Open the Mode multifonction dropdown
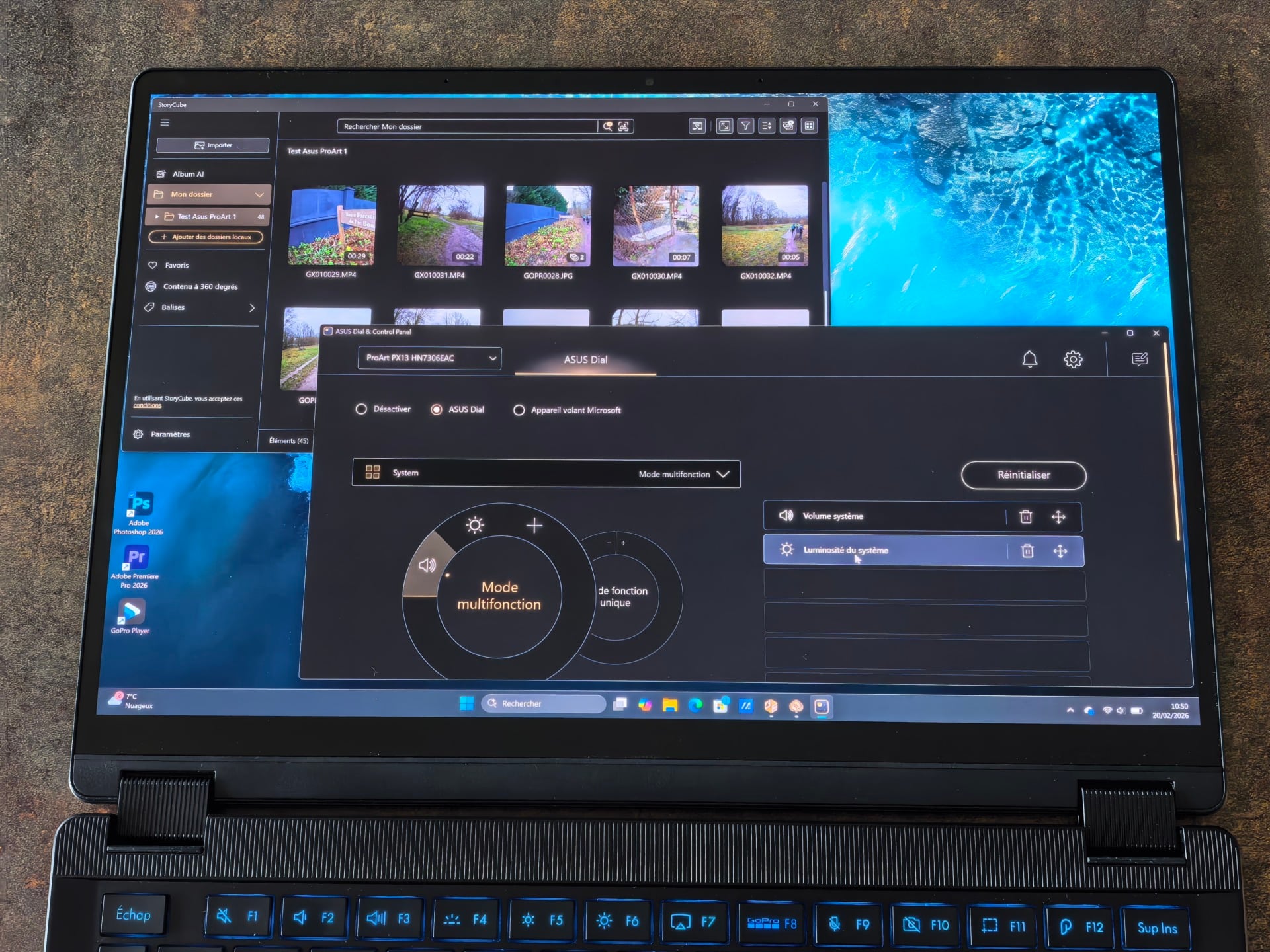The height and width of the screenshot is (952, 1270). pyautogui.click(x=684, y=474)
